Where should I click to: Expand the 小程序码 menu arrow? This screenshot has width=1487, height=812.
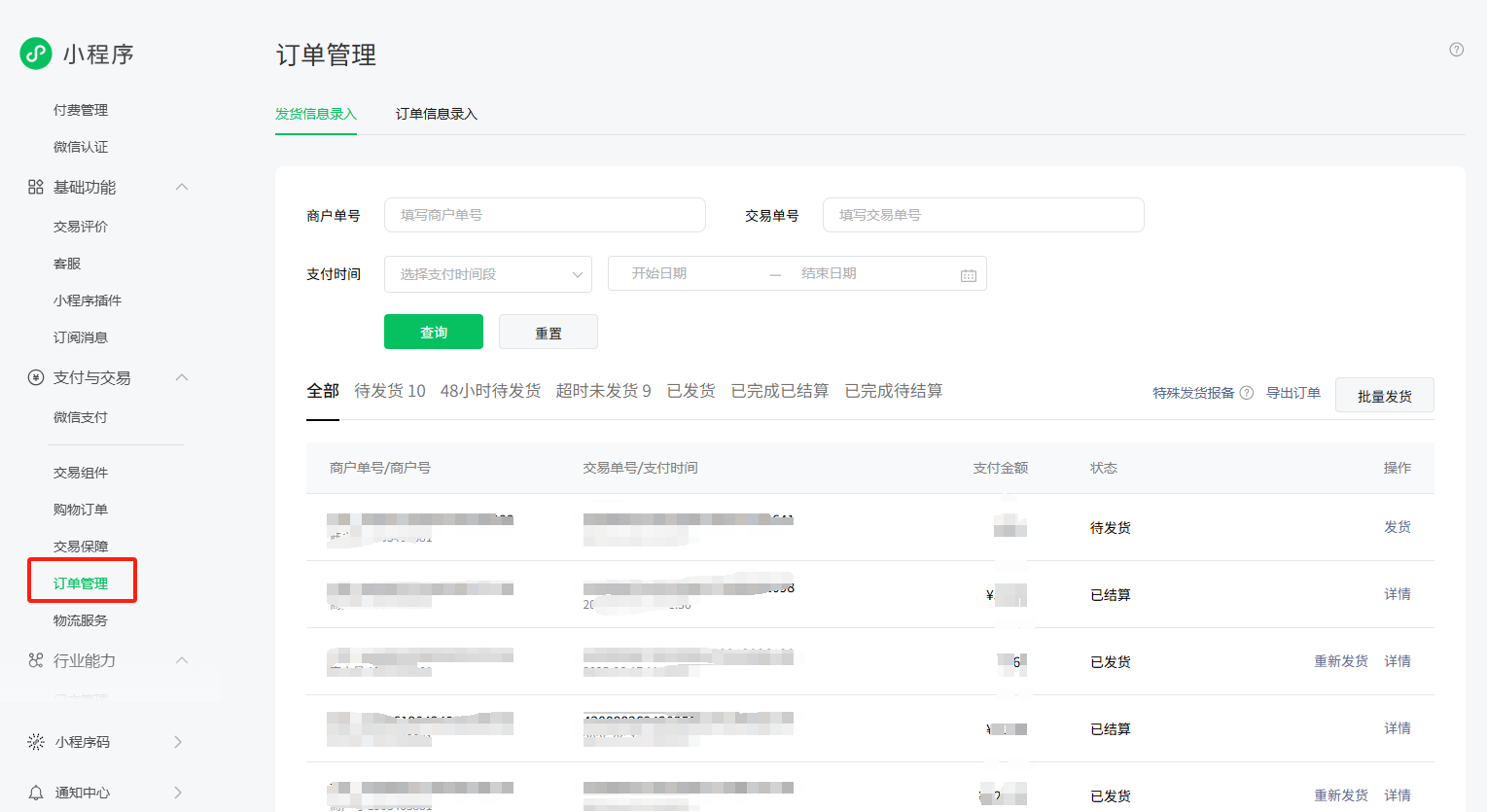(178, 742)
